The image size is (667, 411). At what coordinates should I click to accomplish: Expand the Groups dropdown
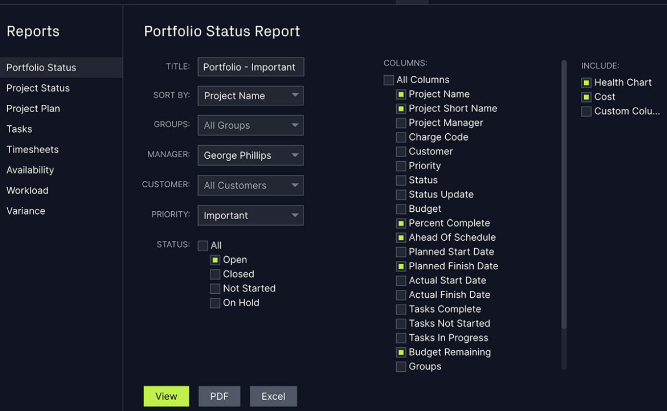tap(250, 126)
